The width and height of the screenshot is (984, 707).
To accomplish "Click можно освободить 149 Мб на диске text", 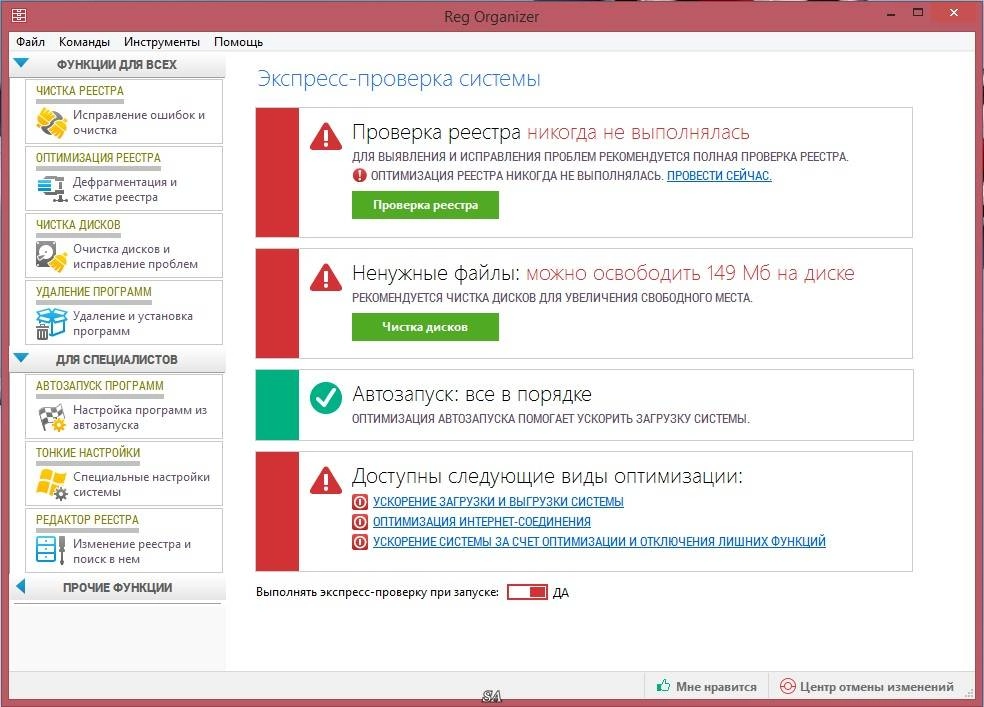I will (690, 274).
